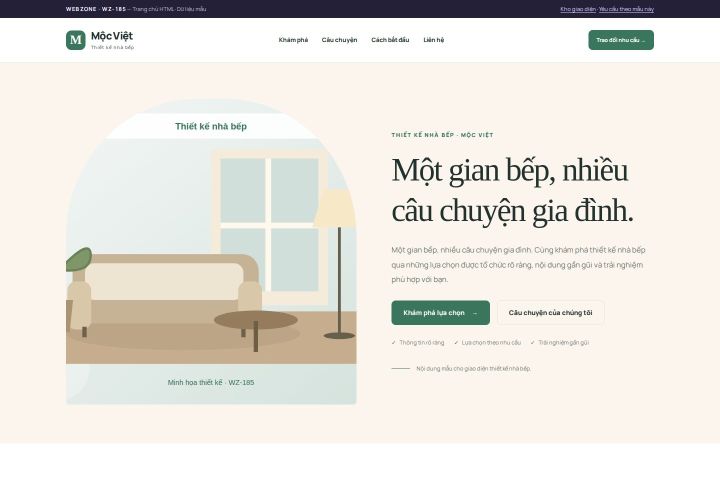
Task: Click the Khám phá lựa chọn button
Action: [x=440, y=313]
